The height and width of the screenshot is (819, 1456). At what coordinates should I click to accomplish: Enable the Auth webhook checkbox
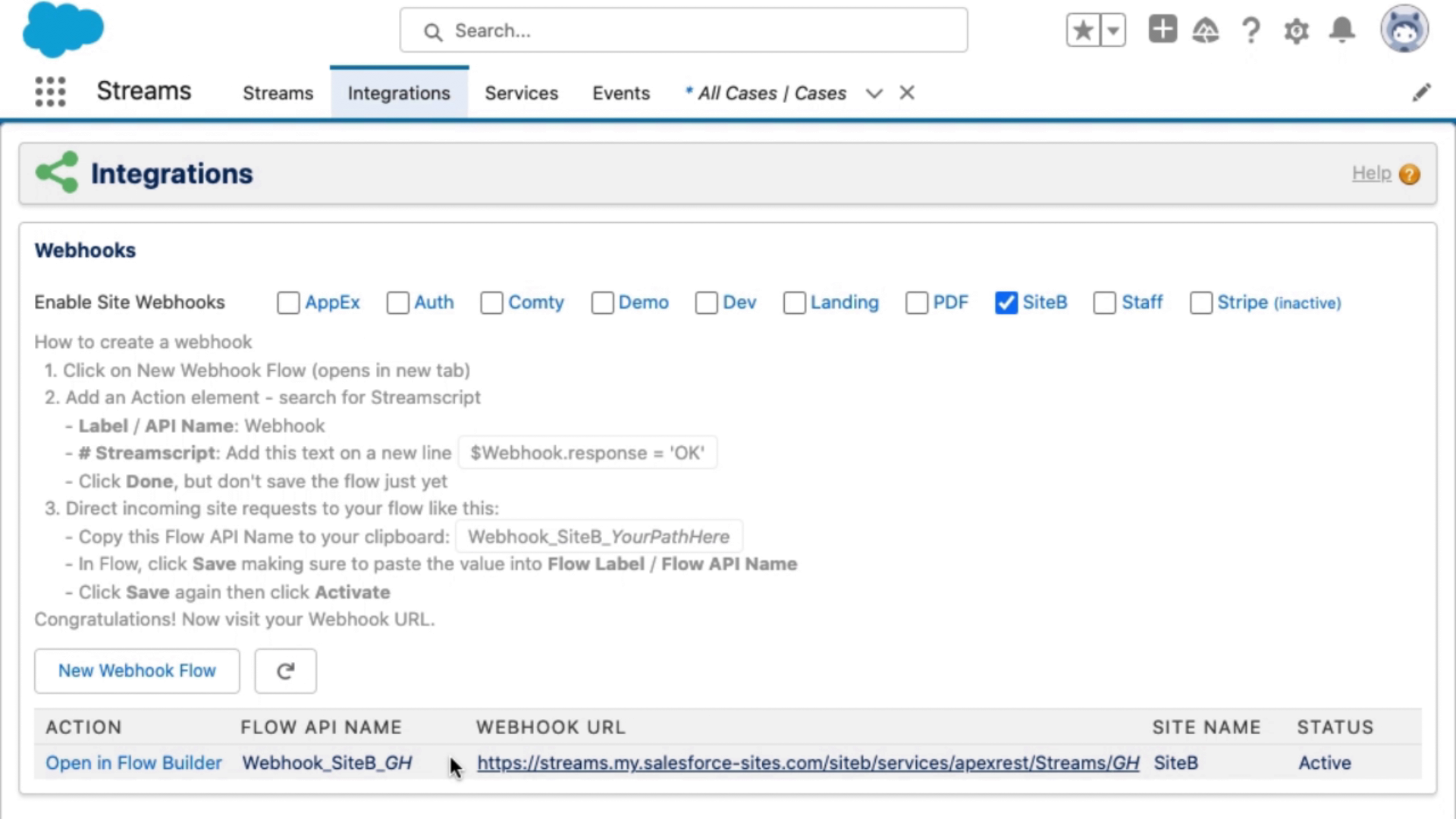pos(397,303)
